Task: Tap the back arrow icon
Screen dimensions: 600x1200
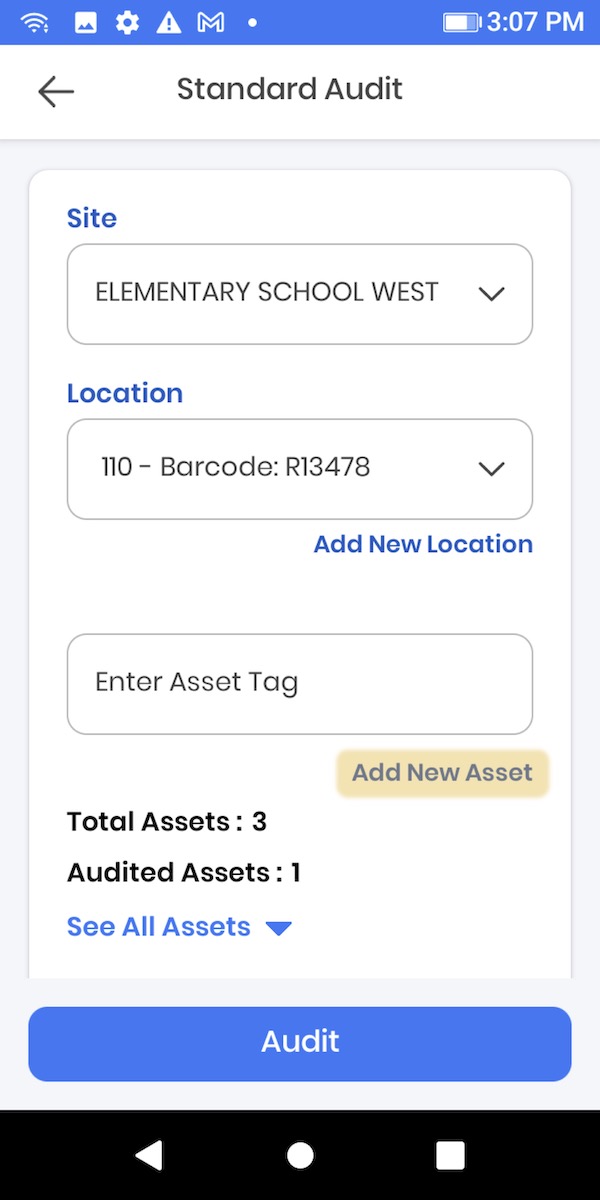Action: click(56, 91)
